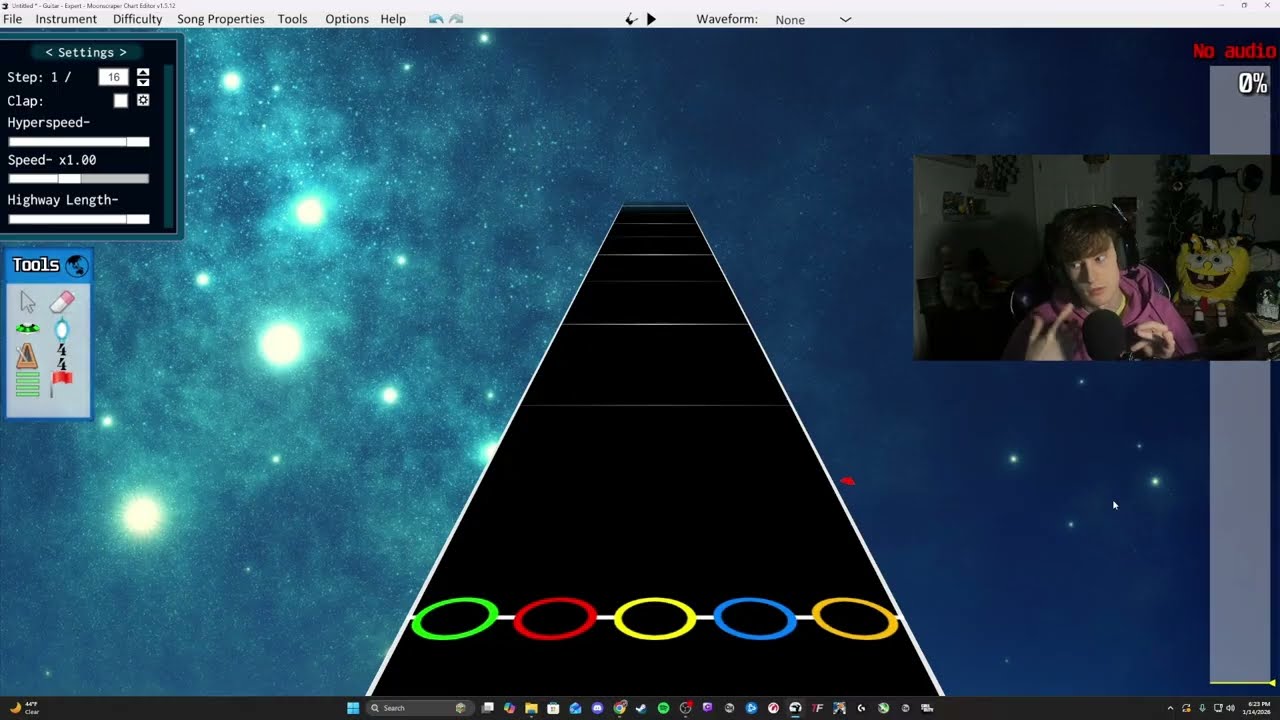Open Spotify from the taskbar
This screenshot has height=720, width=1280.
(x=663, y=708)
